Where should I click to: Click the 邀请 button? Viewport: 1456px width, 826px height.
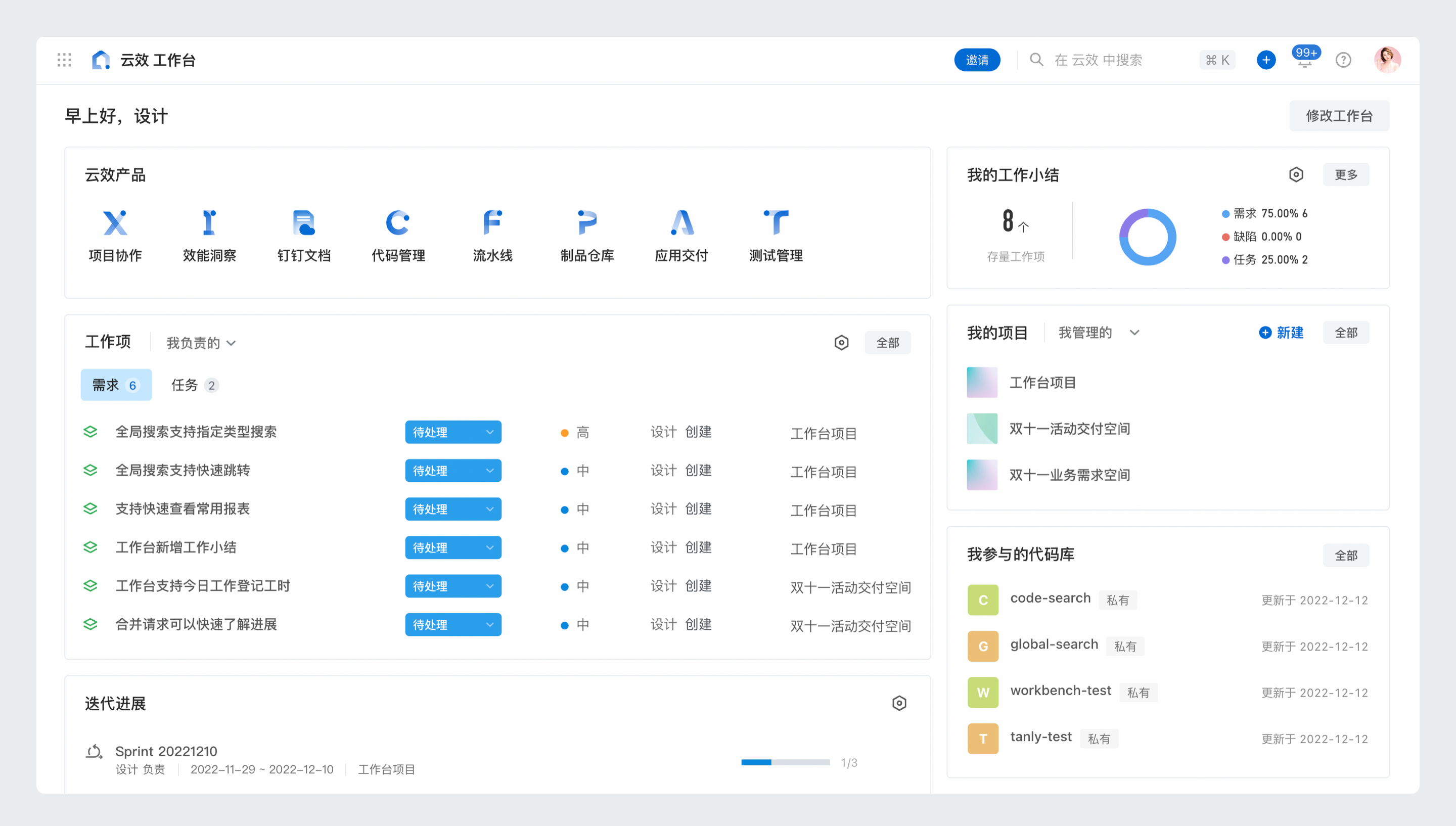(976, 60)
